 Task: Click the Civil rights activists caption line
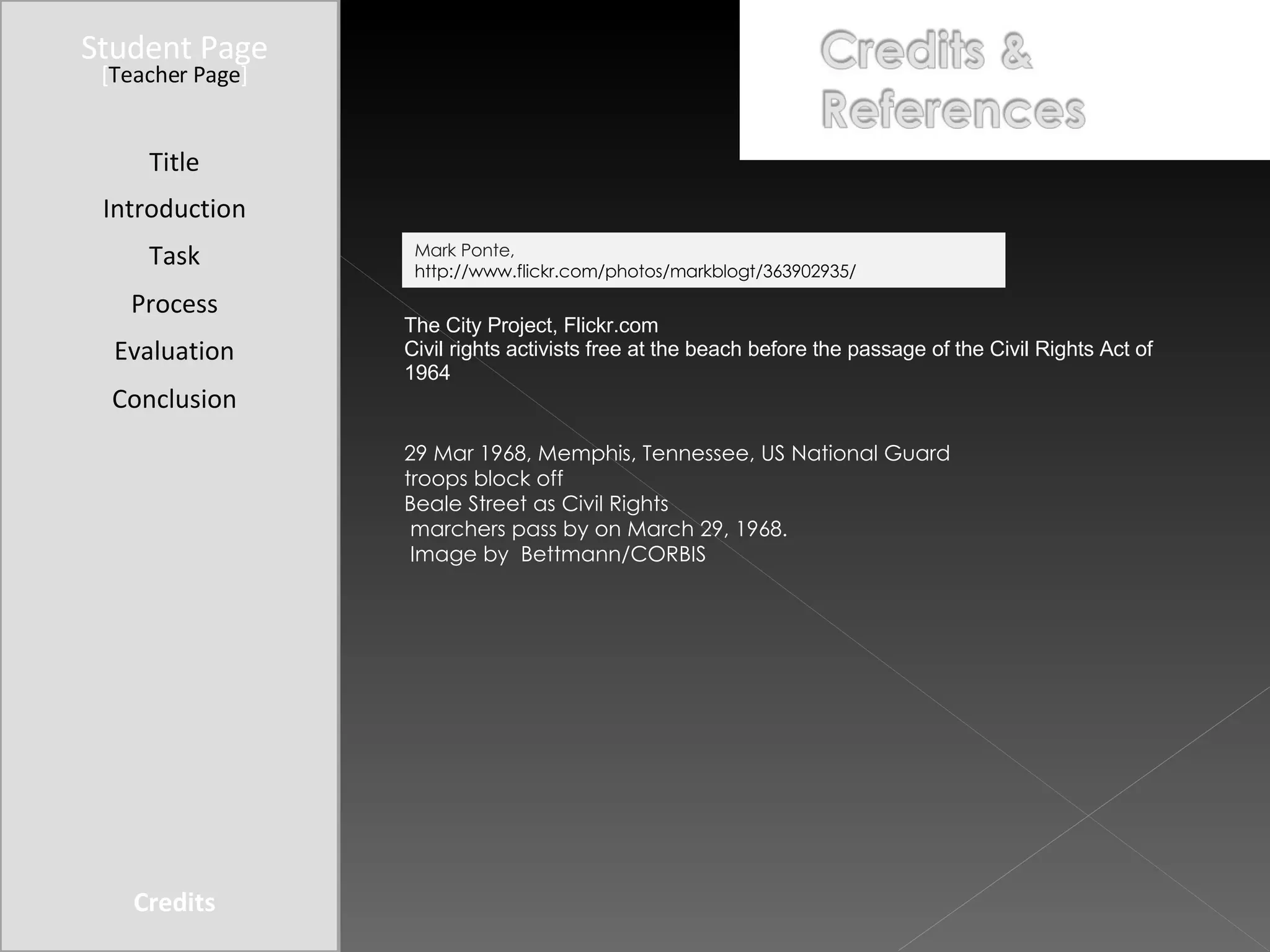[x=778, y=349]
